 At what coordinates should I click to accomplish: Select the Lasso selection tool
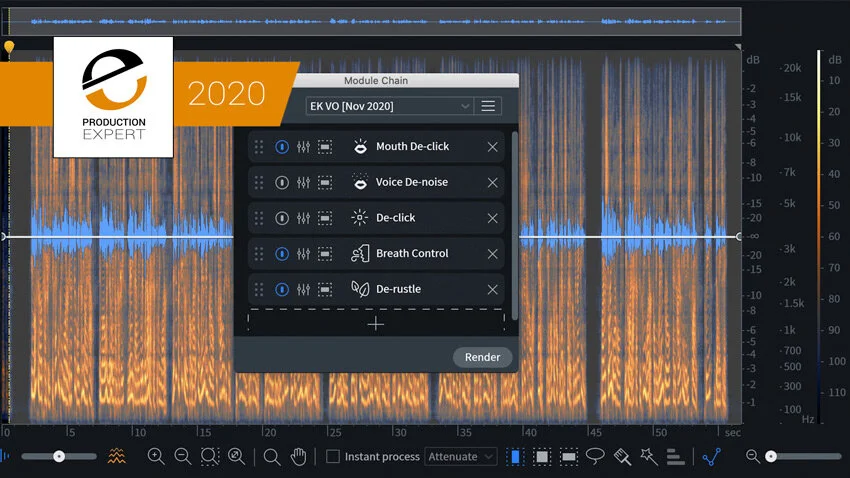[595, 456]
